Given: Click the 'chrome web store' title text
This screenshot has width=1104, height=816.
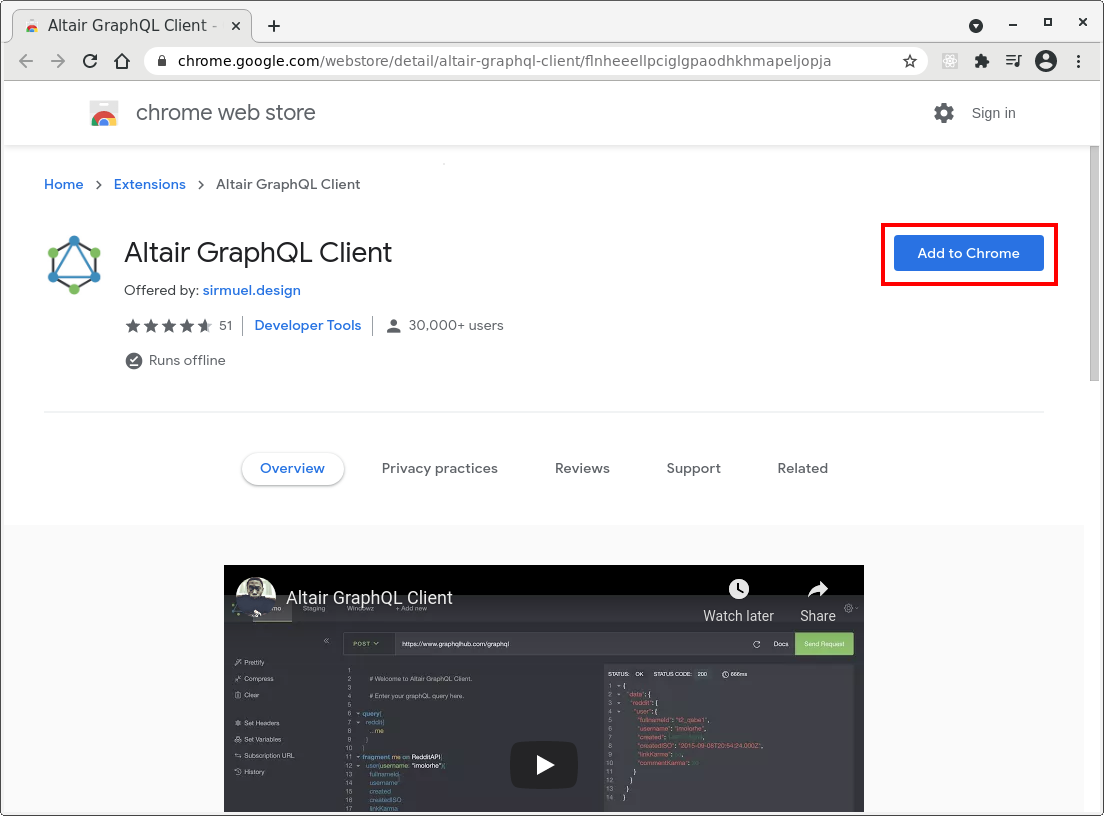Looking at the screenshot, I should tap(225, 113).
